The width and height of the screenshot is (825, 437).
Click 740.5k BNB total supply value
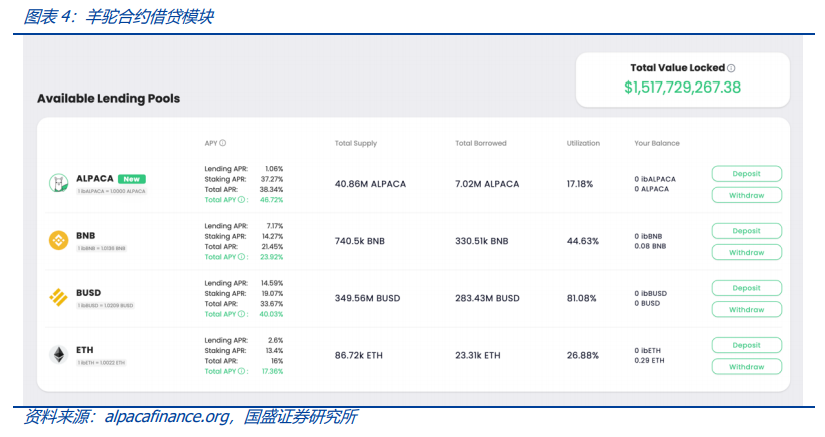(360, 241)
